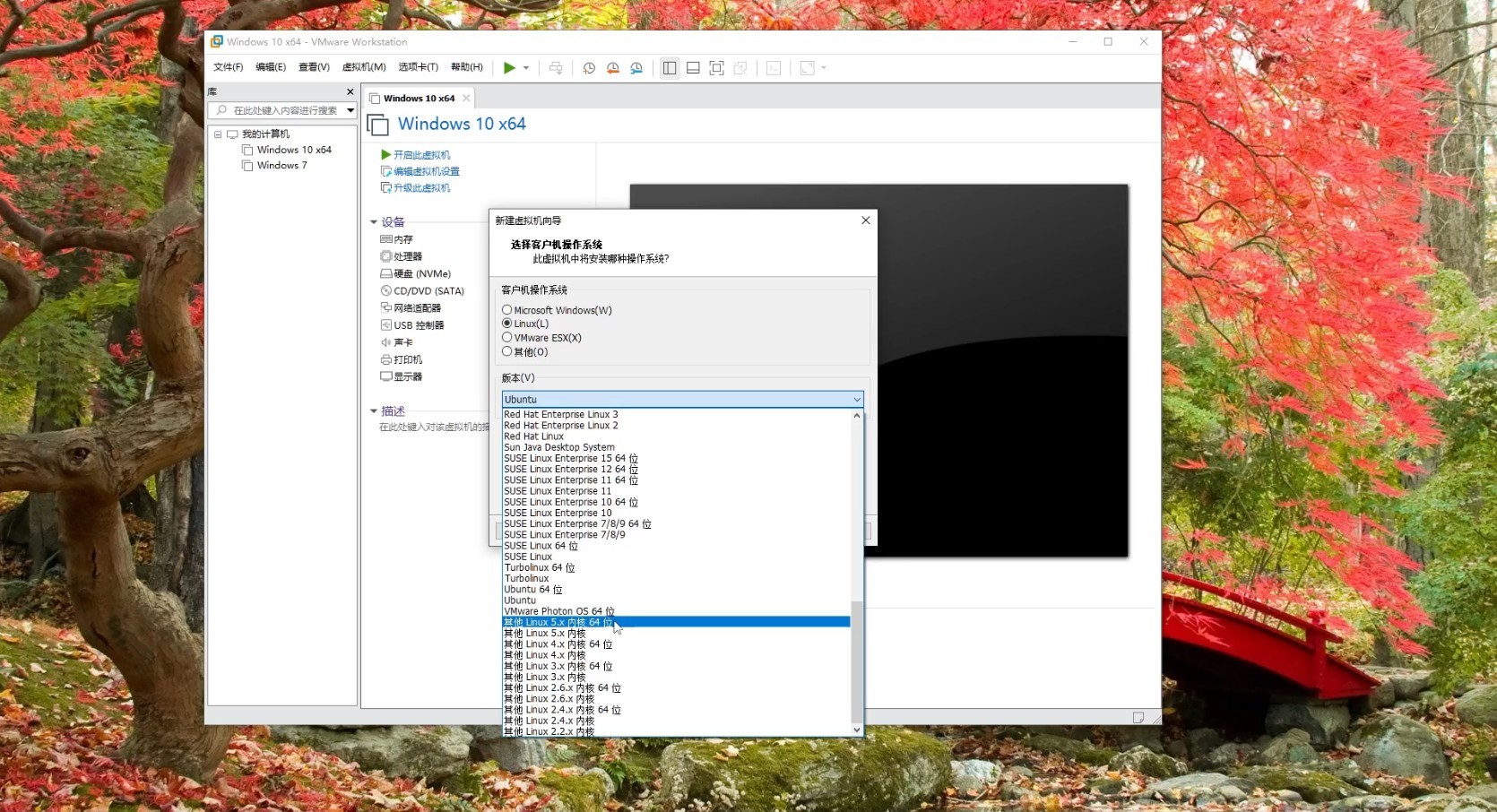This screenshot has width=1497, height=812.
Task: Close the Windows 10 x64 tab
Action: point(466,99)
